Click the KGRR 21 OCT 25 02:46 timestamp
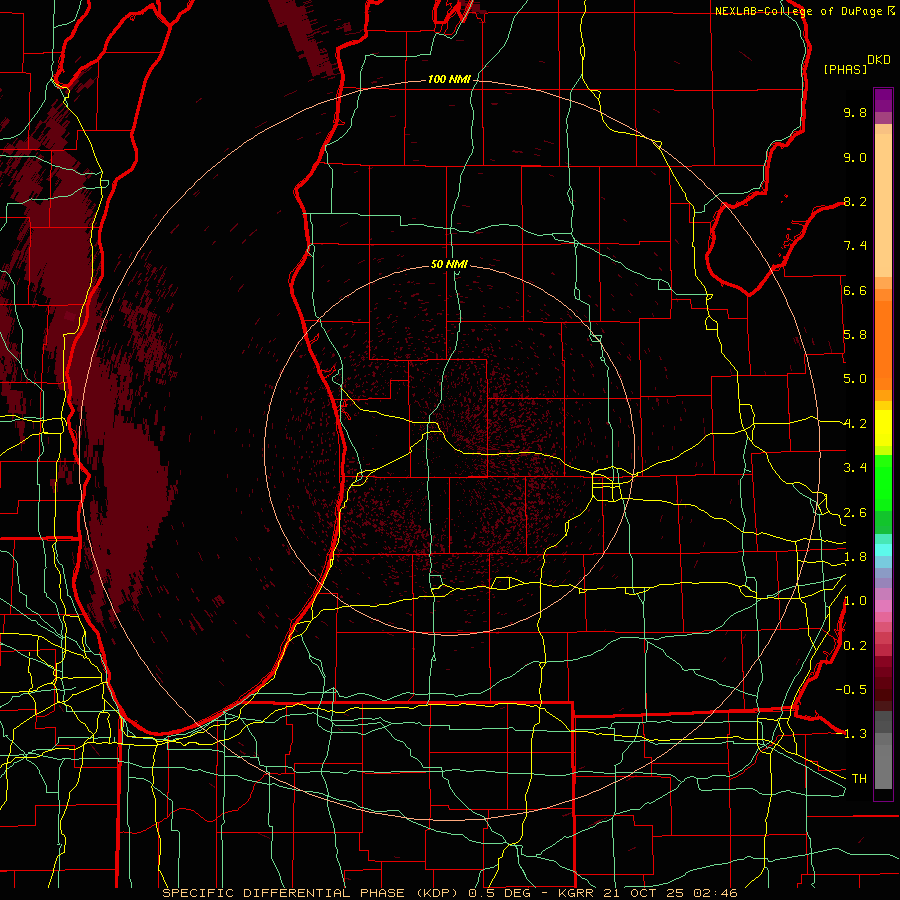This screenshot has width=900, height=900. [648, 893]
